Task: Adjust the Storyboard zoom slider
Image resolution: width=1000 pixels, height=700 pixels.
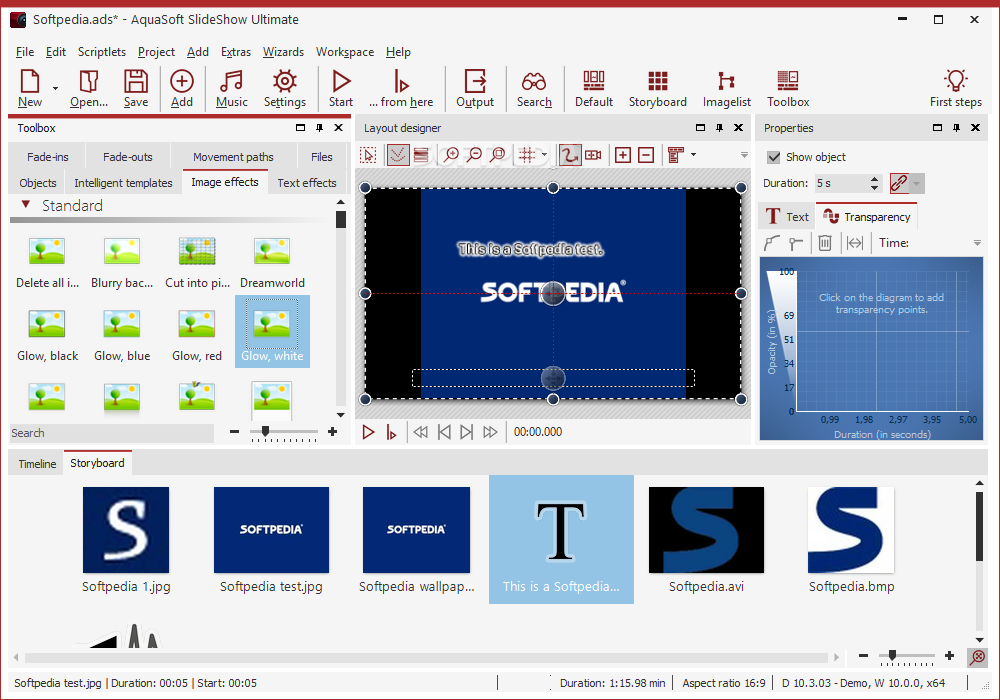Action: pyautogui.click(x=892, y=655)
